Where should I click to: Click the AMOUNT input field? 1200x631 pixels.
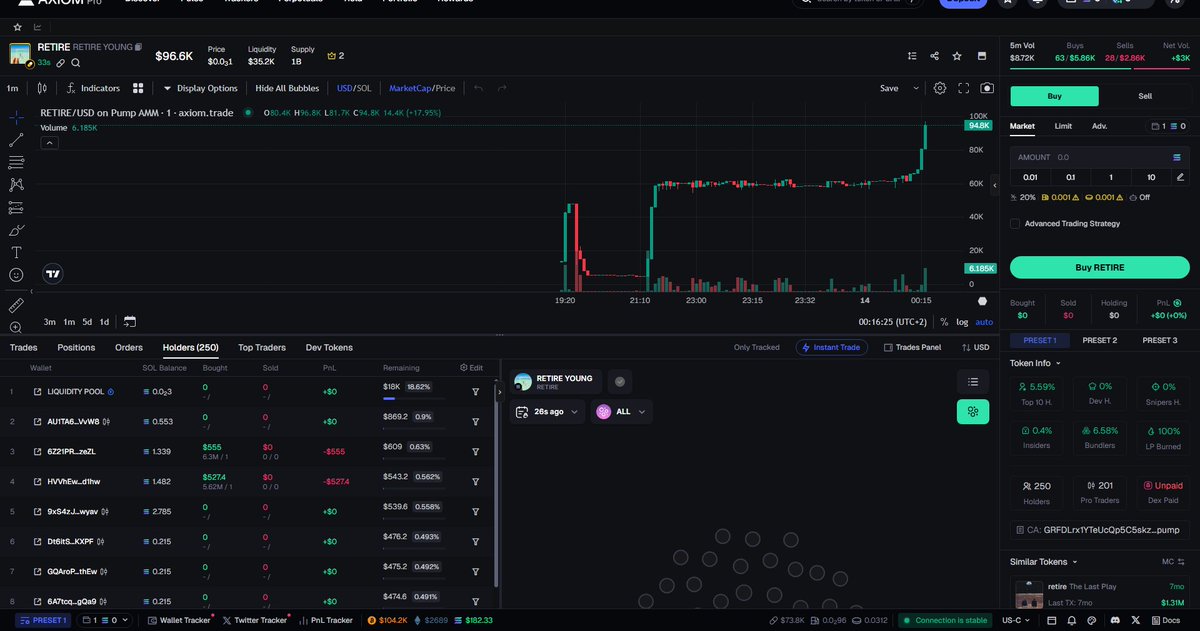1100,157
